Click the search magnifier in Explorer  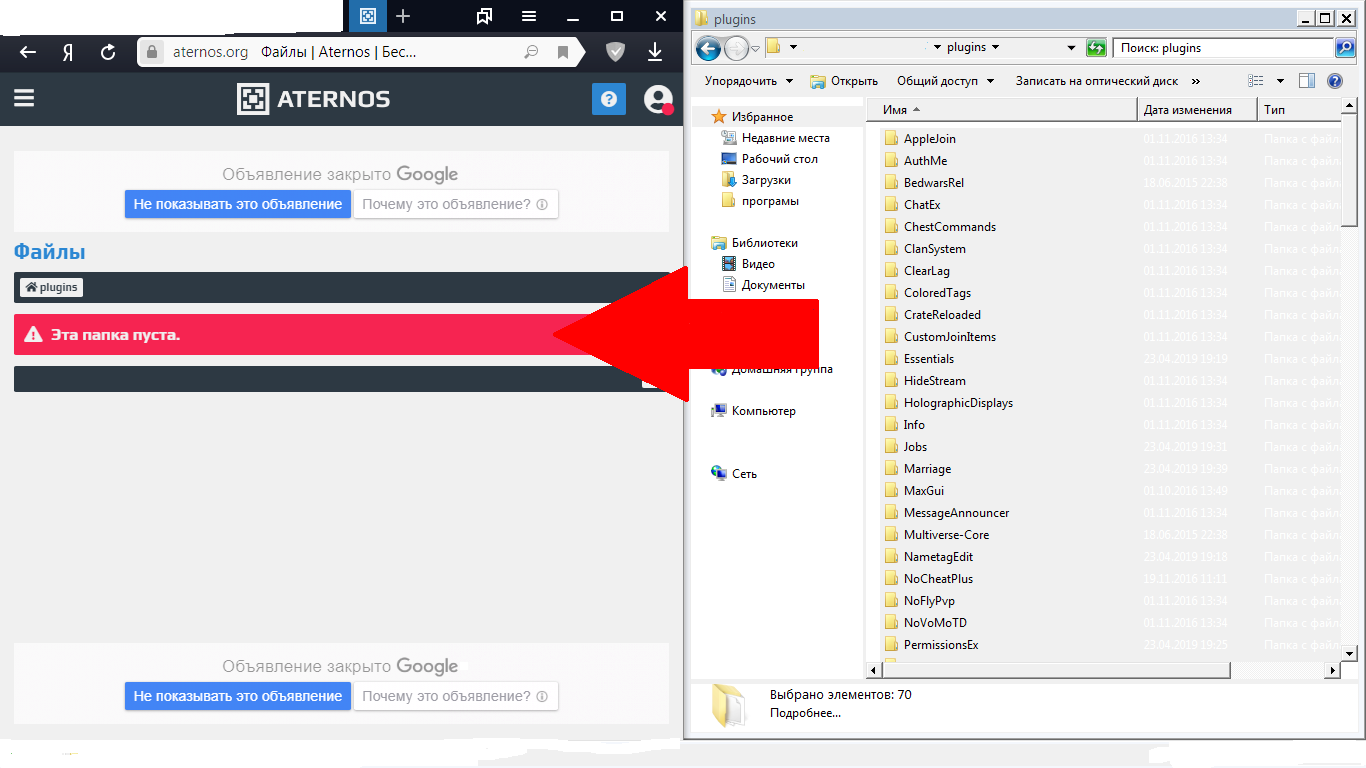[x=1345, y=47]
